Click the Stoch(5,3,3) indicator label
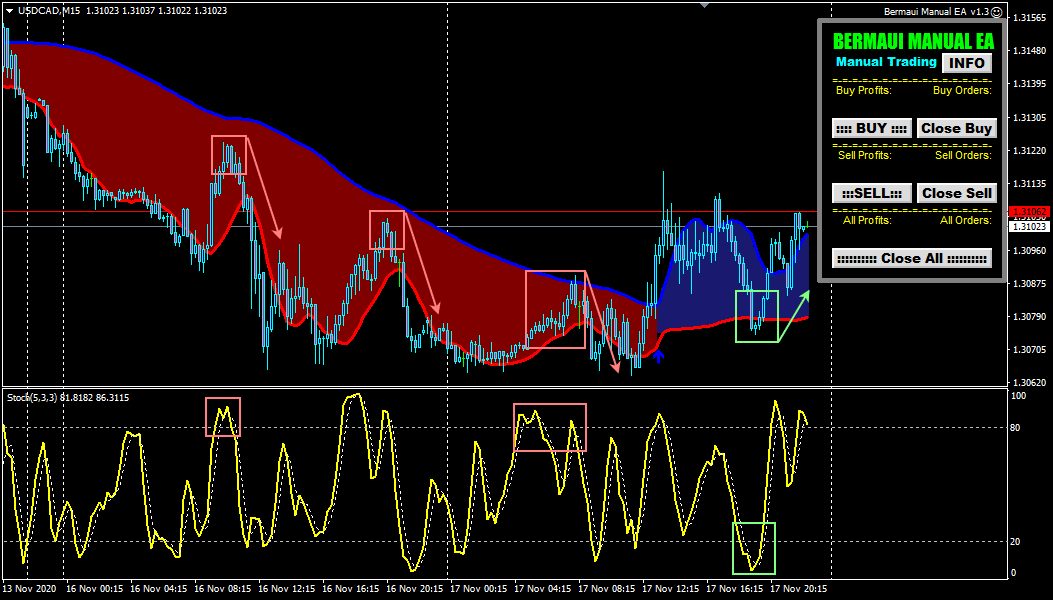The width and height of the screenshot is (1053, 600). [x=32, y=398]
